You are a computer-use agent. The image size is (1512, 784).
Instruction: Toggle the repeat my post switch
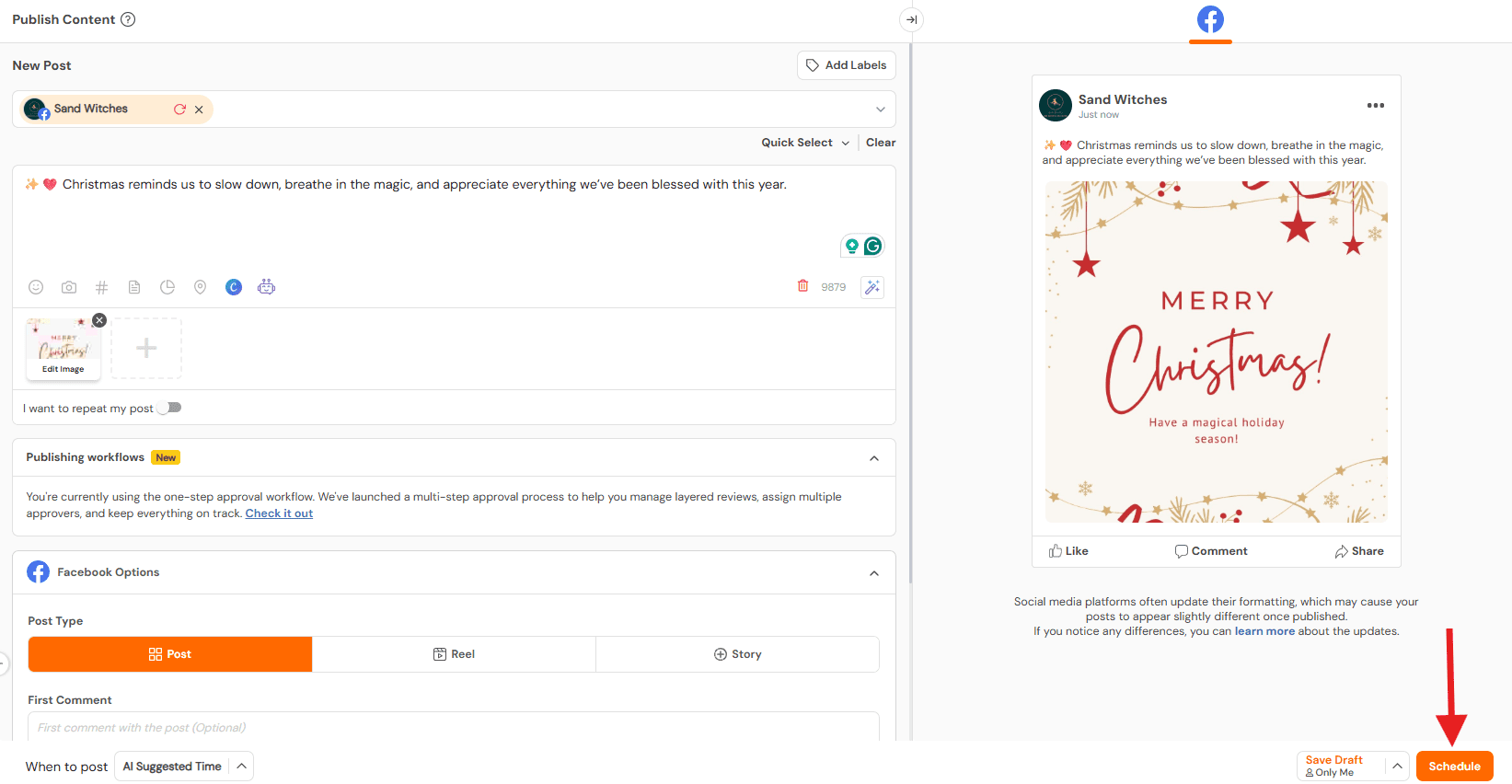click(169, 408)
